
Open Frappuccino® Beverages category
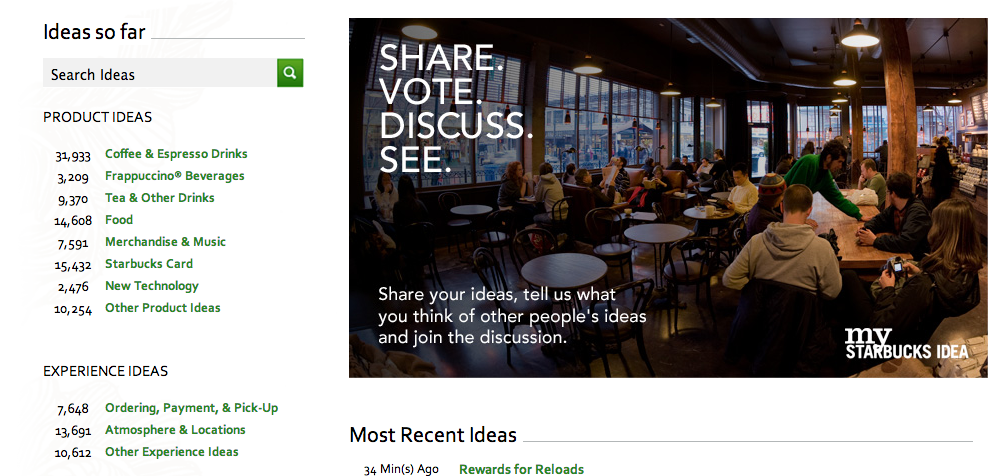click(x=174, y=176)
